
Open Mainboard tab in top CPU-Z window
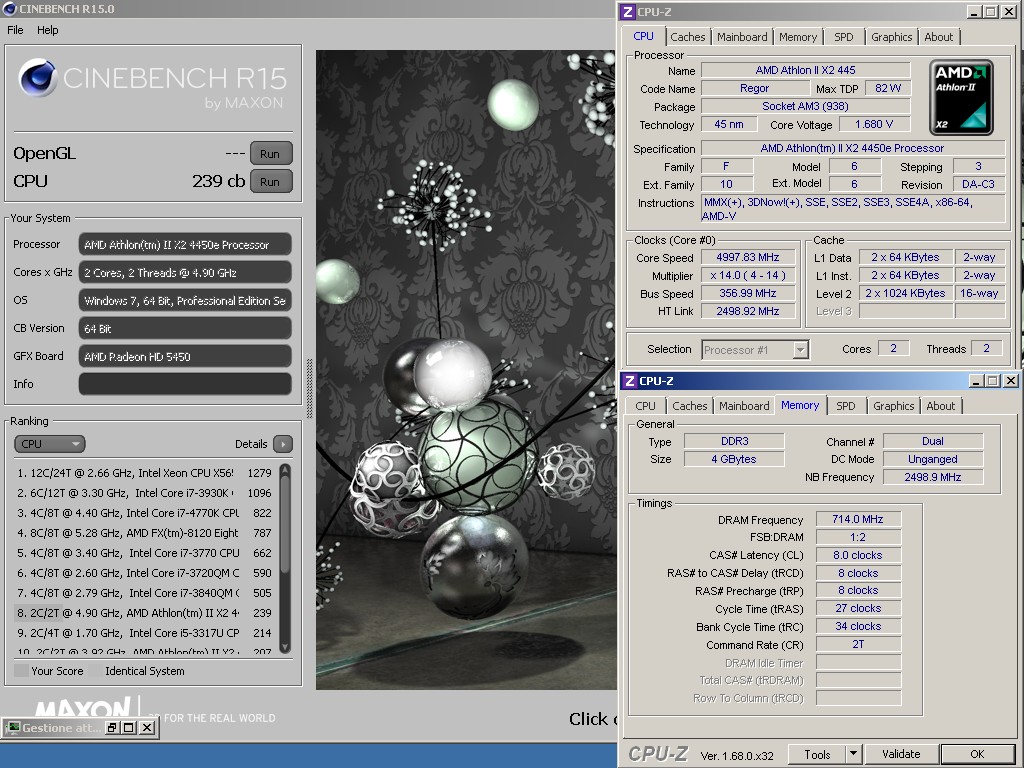tap(742, 37)
